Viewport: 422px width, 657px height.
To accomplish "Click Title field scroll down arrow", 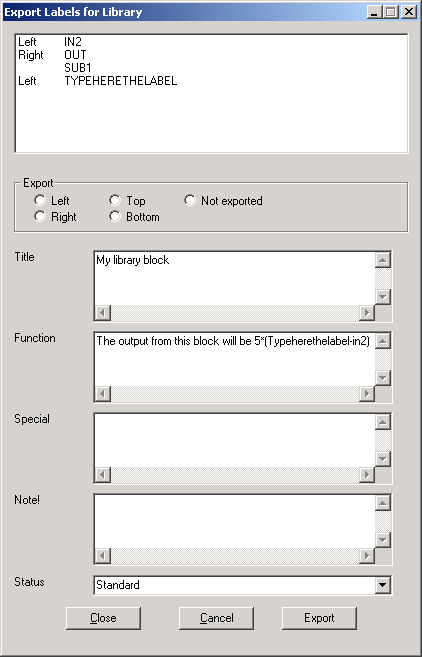I will coord(383,297).
